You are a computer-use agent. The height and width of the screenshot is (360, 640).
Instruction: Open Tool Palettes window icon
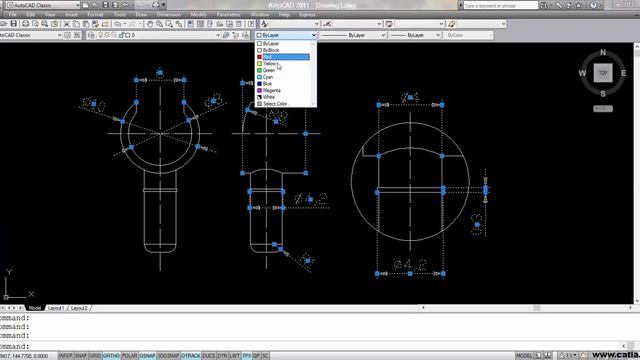click(x=210, y=24)
